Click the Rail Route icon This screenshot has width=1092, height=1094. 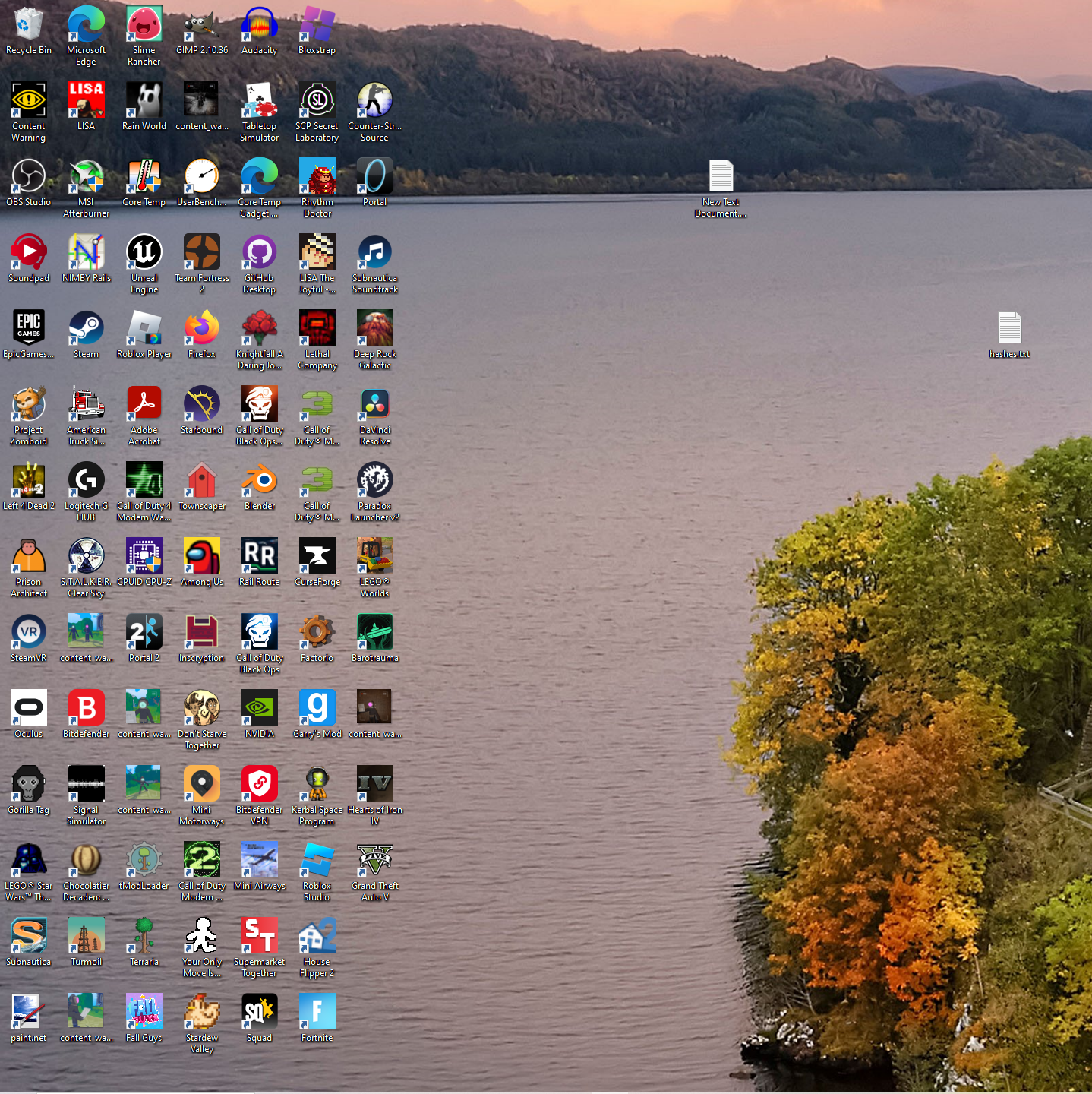click(260, 556)
